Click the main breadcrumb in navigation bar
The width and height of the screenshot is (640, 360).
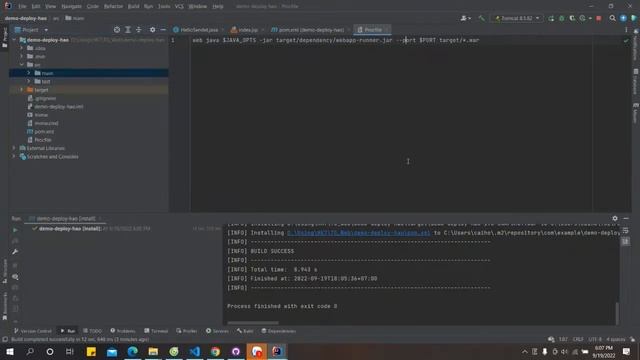(75, 18)
